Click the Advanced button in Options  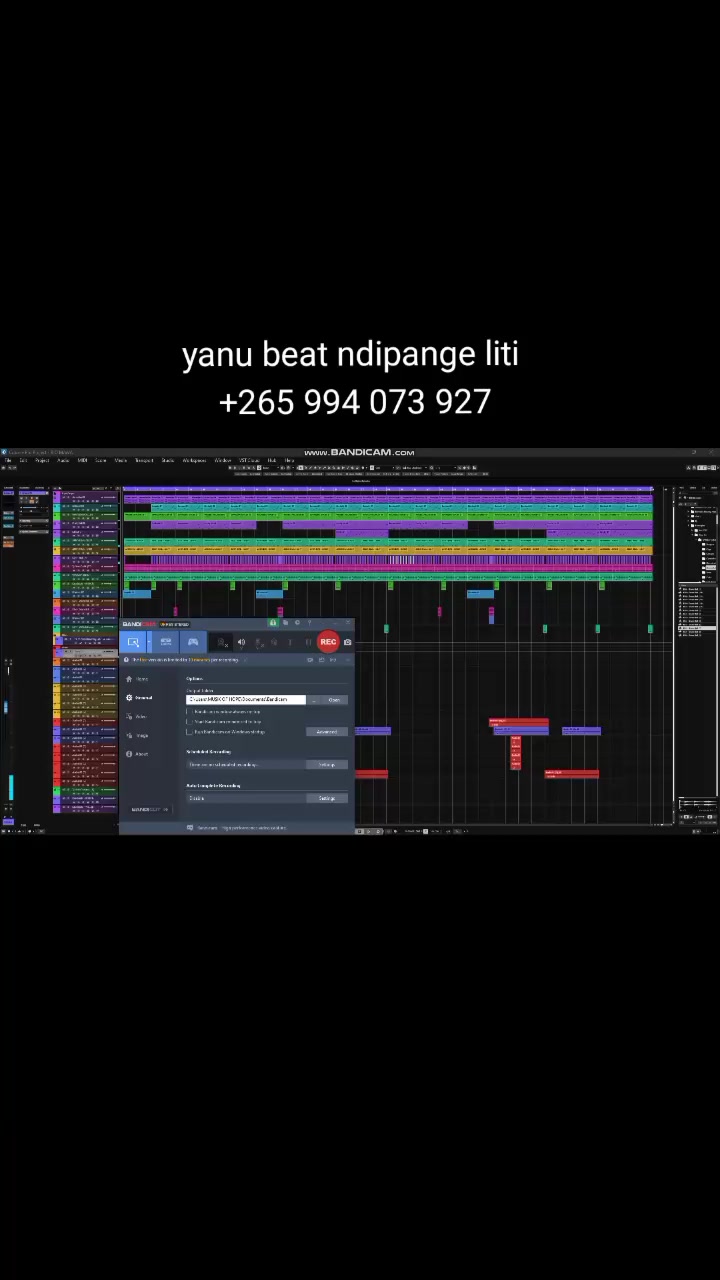(x=327, y=732)
